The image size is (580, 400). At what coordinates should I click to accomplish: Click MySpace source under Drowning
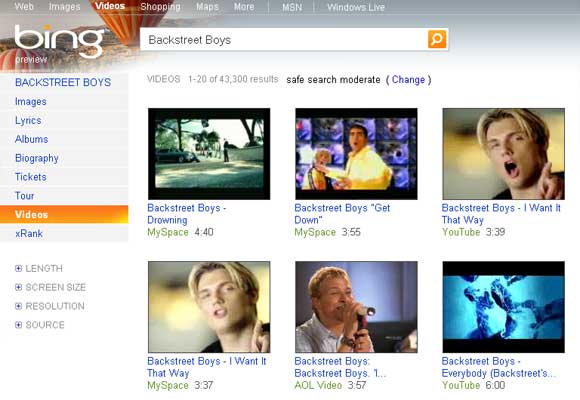(168, 232)
